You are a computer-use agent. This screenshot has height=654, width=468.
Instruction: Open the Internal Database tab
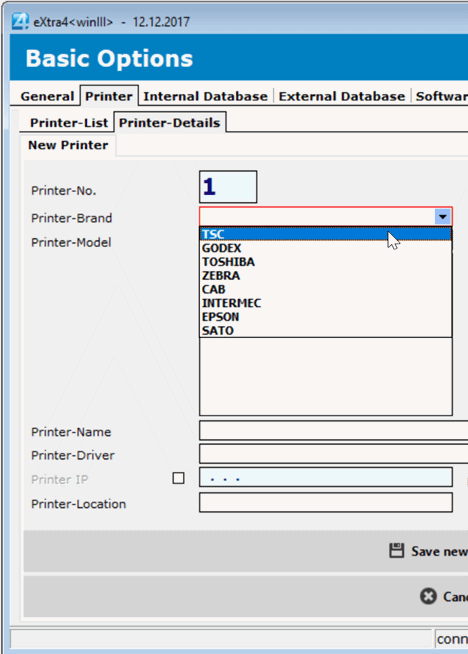click(206, 96)
